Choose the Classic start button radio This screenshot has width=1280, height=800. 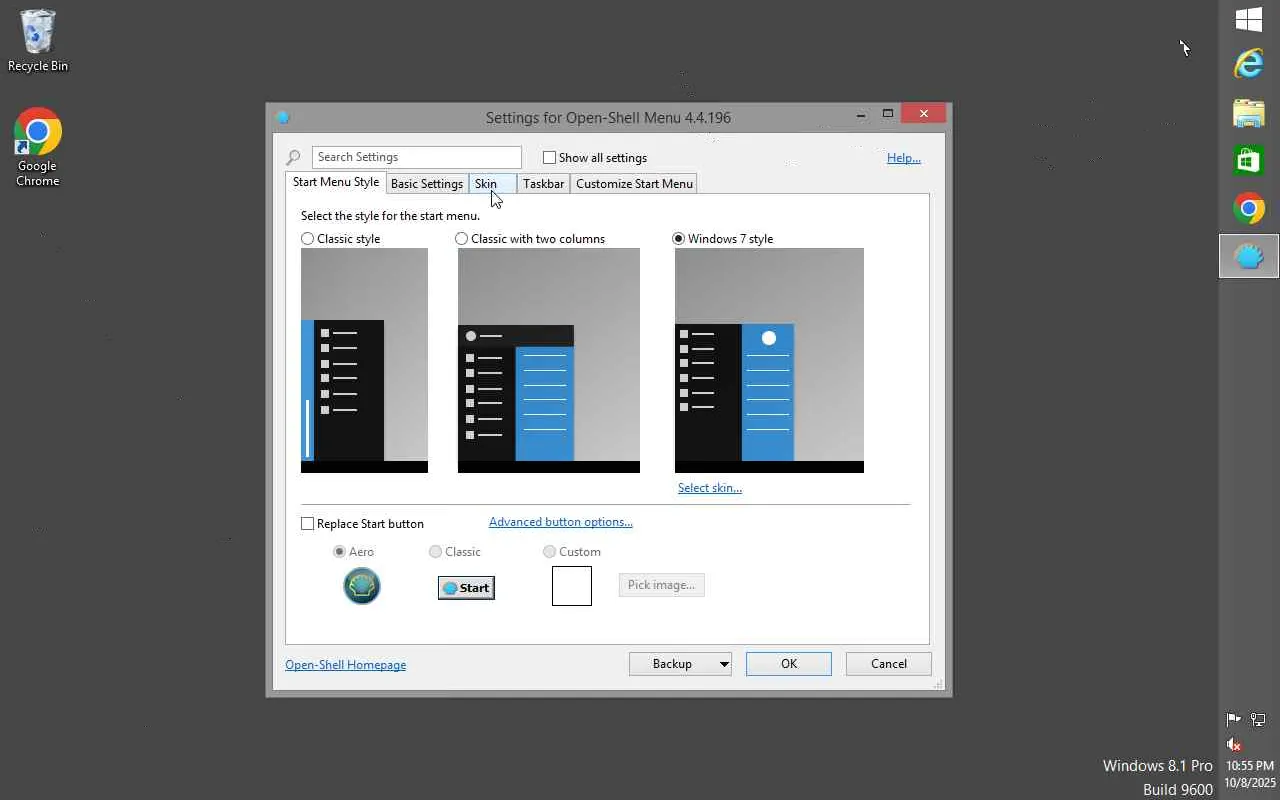435,552
